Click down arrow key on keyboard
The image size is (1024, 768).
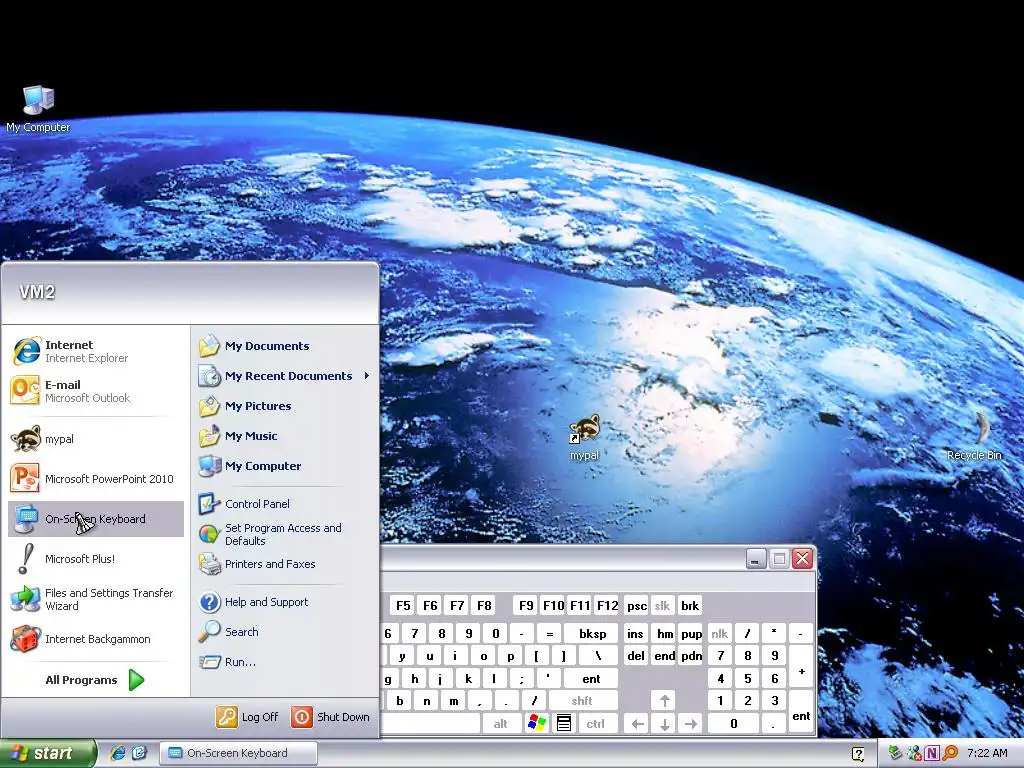tap(664, 723)
